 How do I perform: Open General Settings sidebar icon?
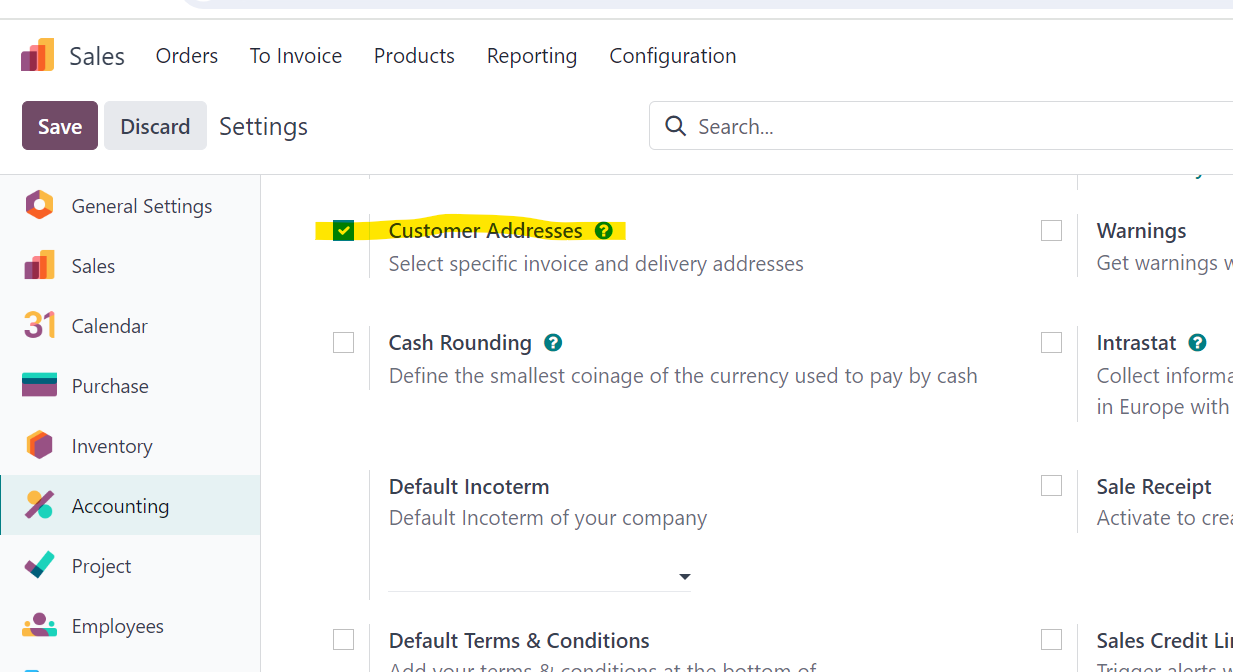pos(39,206)
